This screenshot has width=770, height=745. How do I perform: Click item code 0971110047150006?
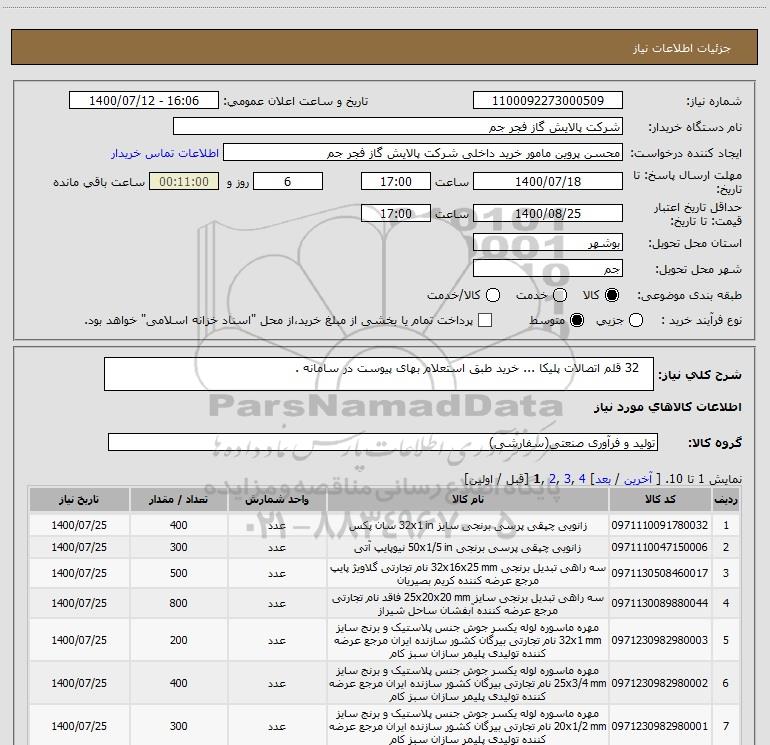660,547
